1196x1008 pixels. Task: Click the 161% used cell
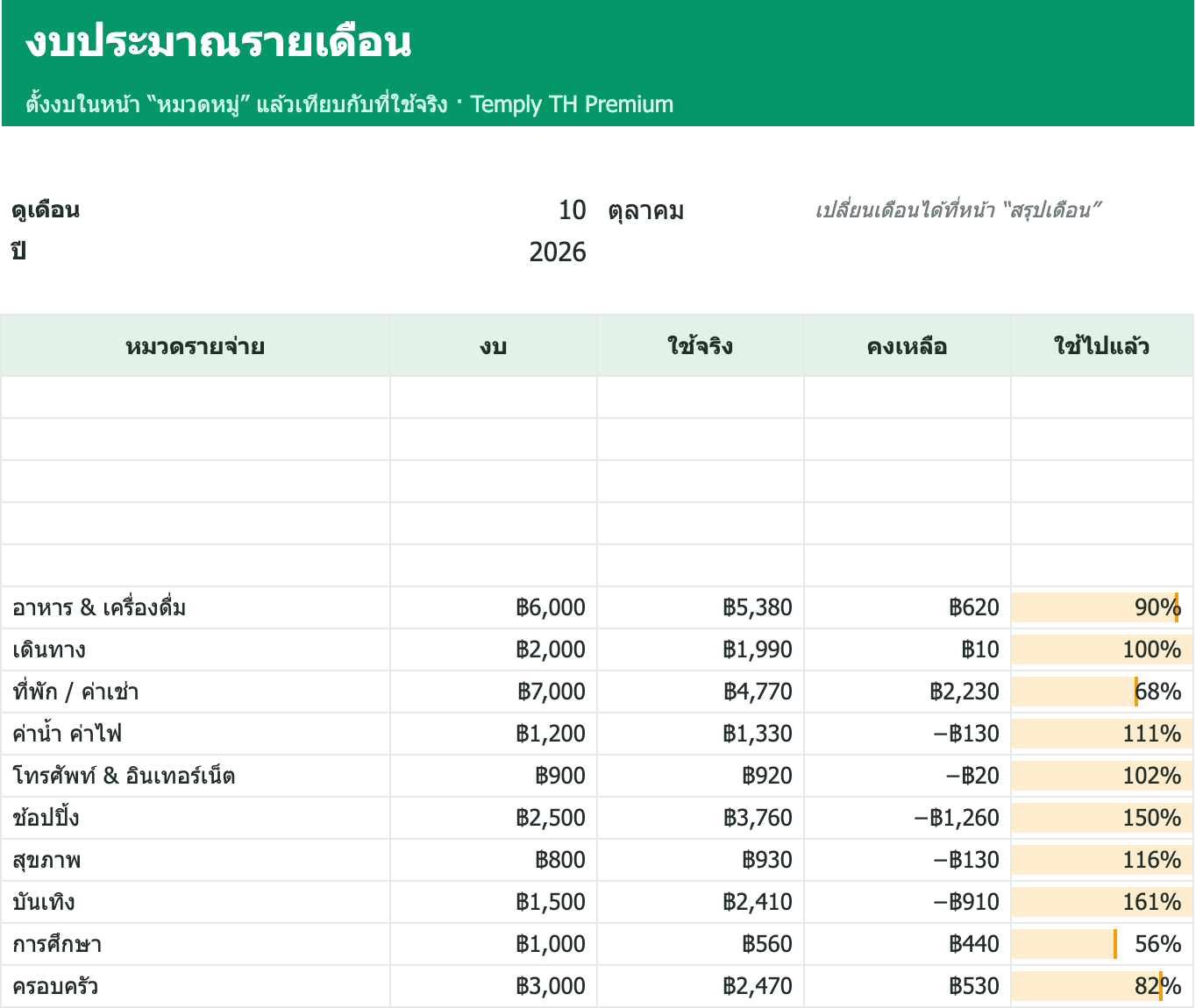pos(1102,902)
